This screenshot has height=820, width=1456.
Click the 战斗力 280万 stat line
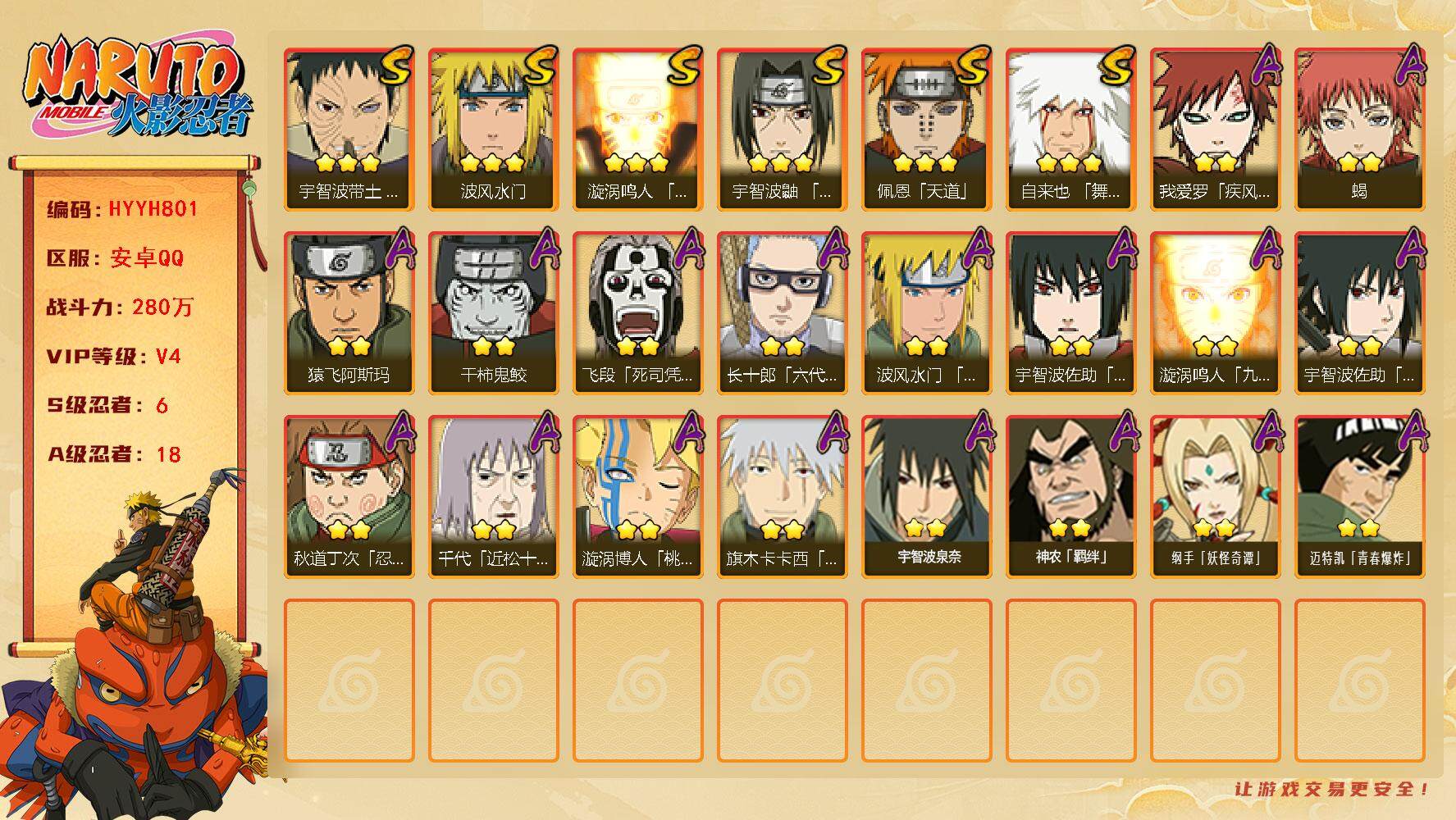pyautogui.click(x=120, y=307)
